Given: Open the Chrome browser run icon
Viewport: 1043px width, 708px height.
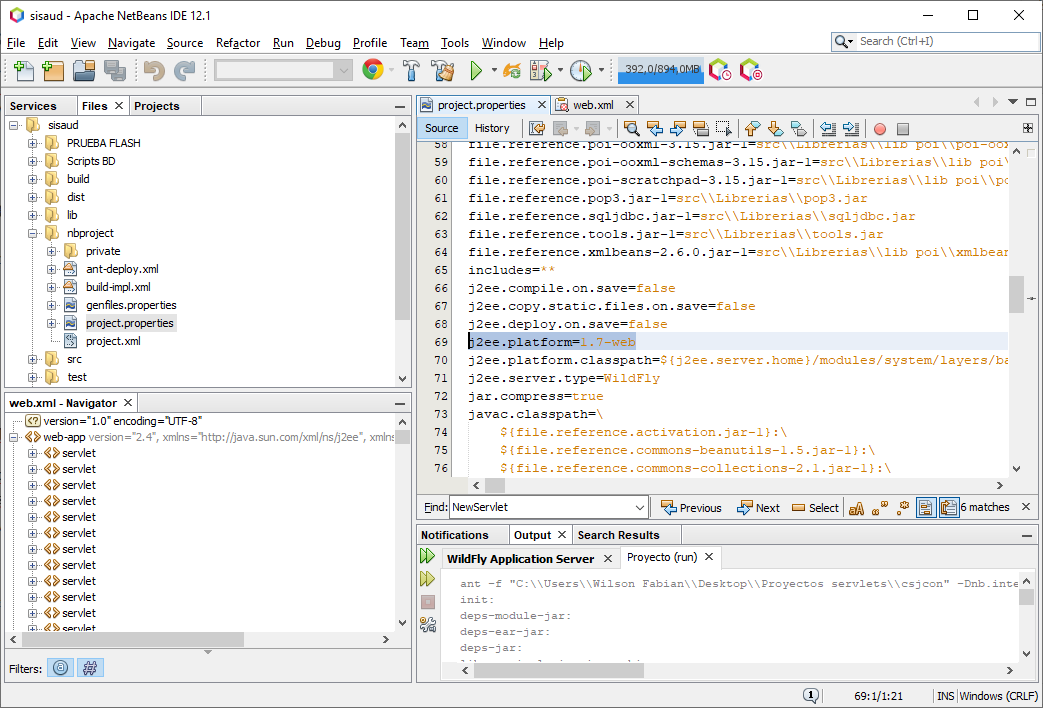Looking at the screenshot, I should pos(373,70).
